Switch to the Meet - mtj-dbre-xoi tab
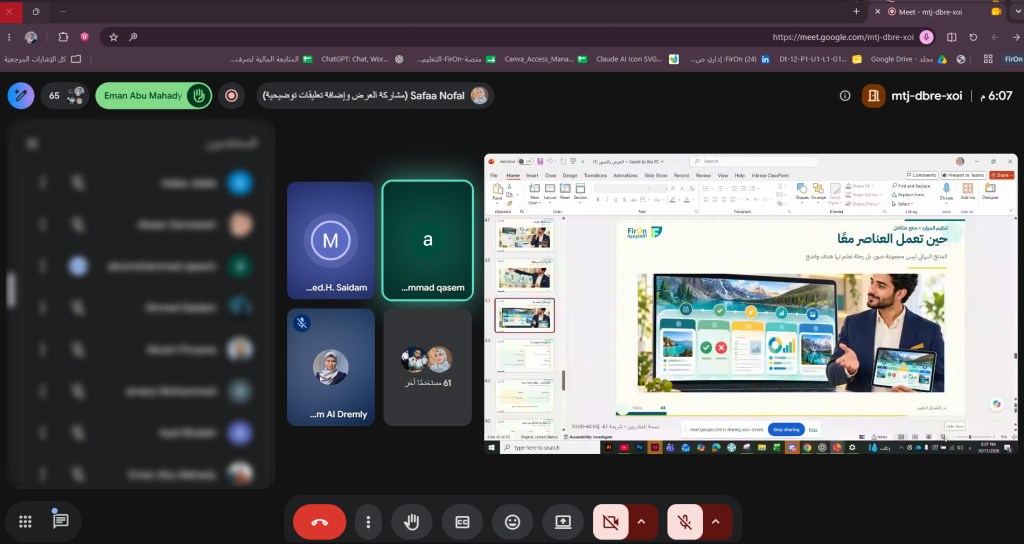Image resolution: width=1024 pixels, height=544 pixels. (x=940, y=12)
